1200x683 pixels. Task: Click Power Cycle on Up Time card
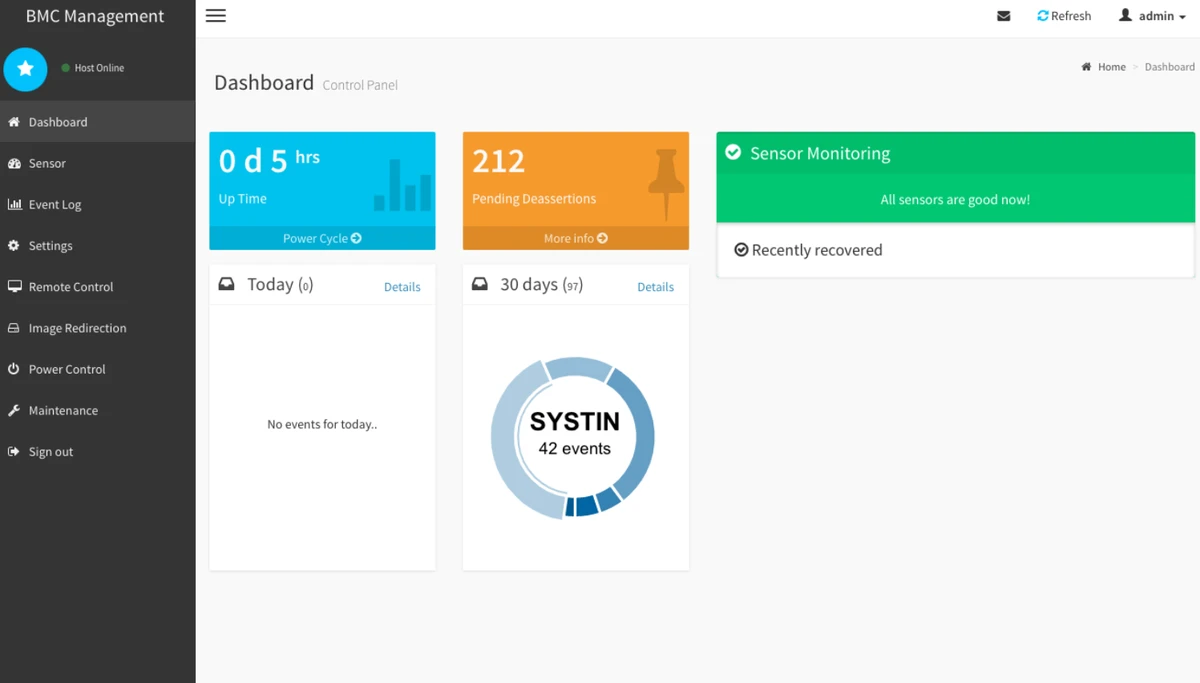coord(322,239)
